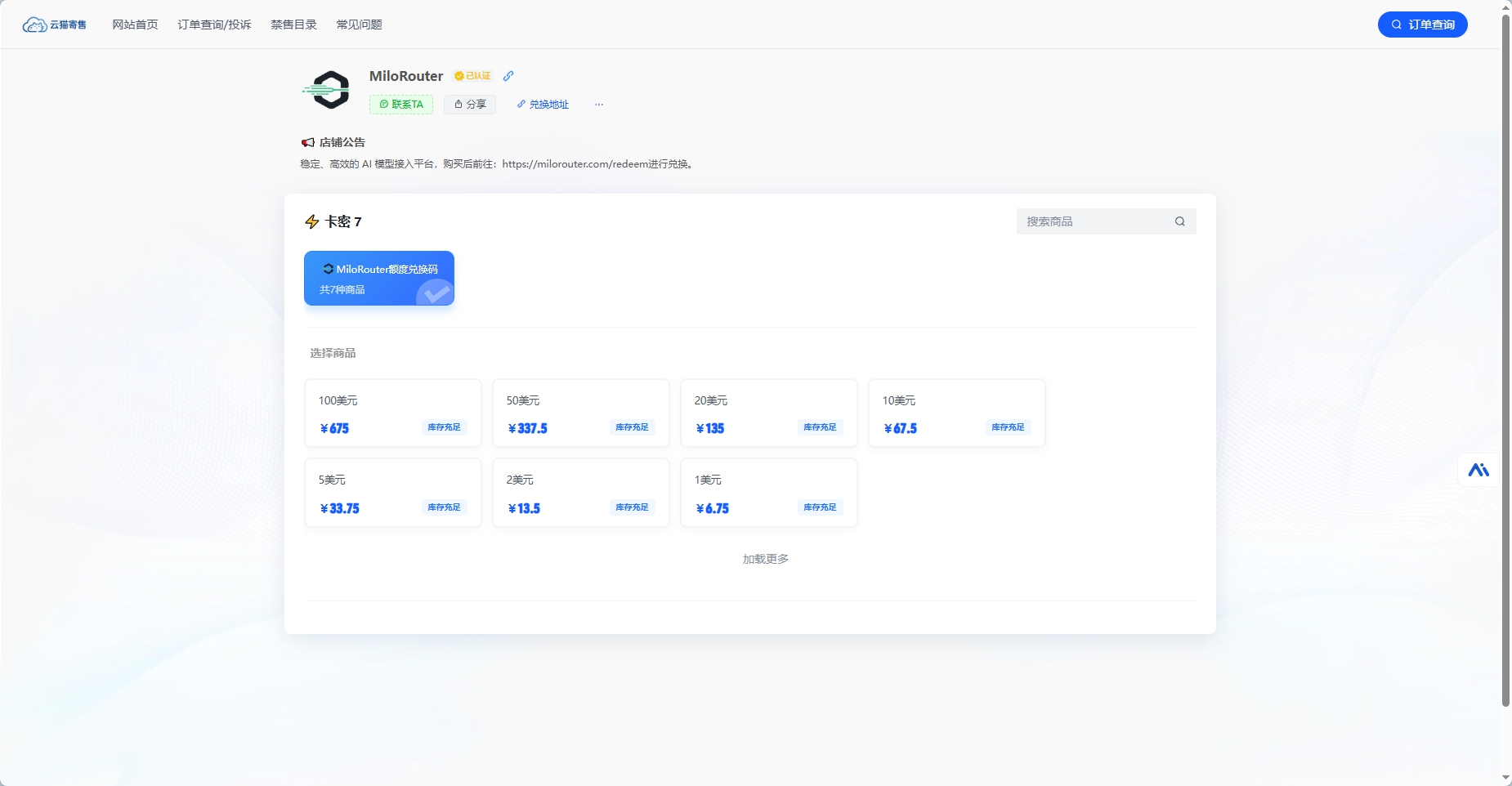Pick the 2美元 product card

click(581, 493)
